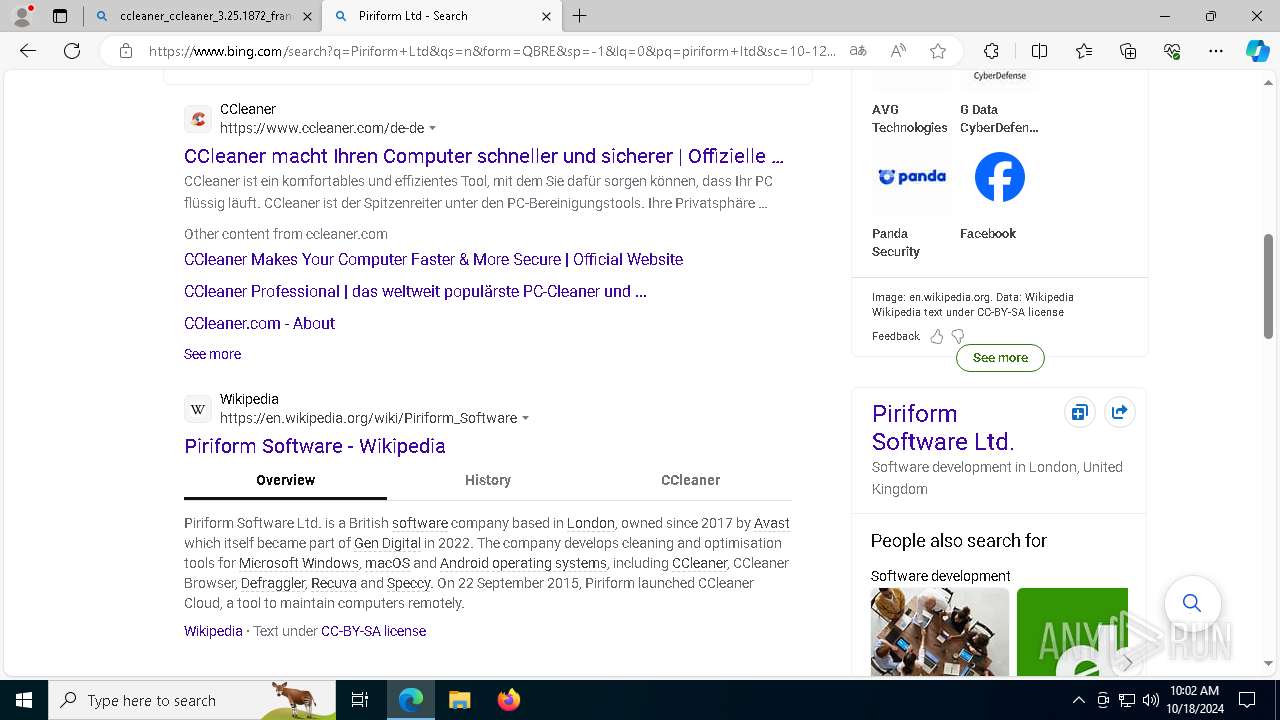Open a new tab with the plus button
1280x720 pixels.
[x=580, y=16]
